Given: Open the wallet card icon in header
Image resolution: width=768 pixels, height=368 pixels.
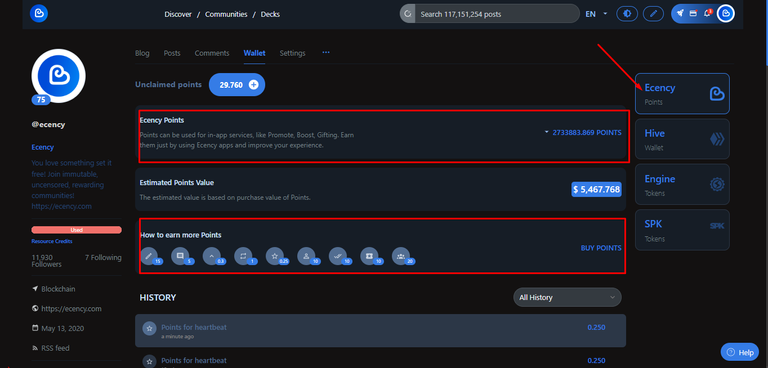Looking at the screenshot, I should click(x=693, y=14).
